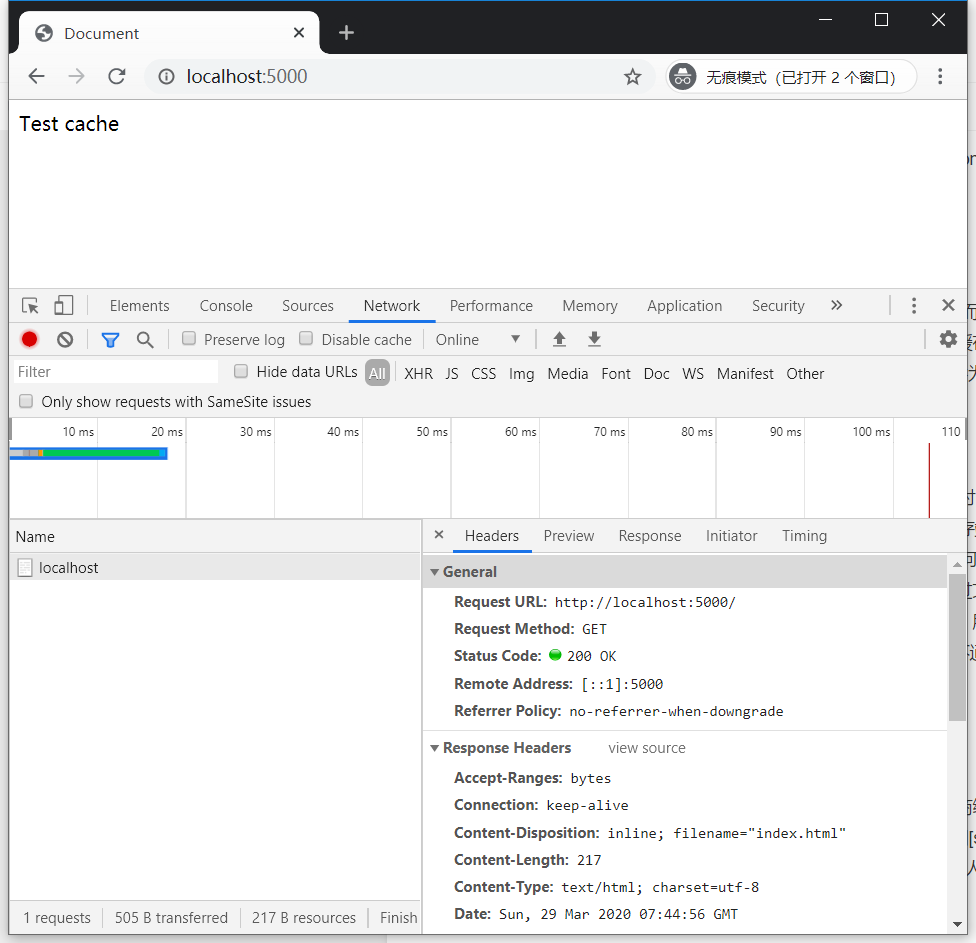Export HAR file with download arrow
976x943 pixels.
click(x=594, y=339)
